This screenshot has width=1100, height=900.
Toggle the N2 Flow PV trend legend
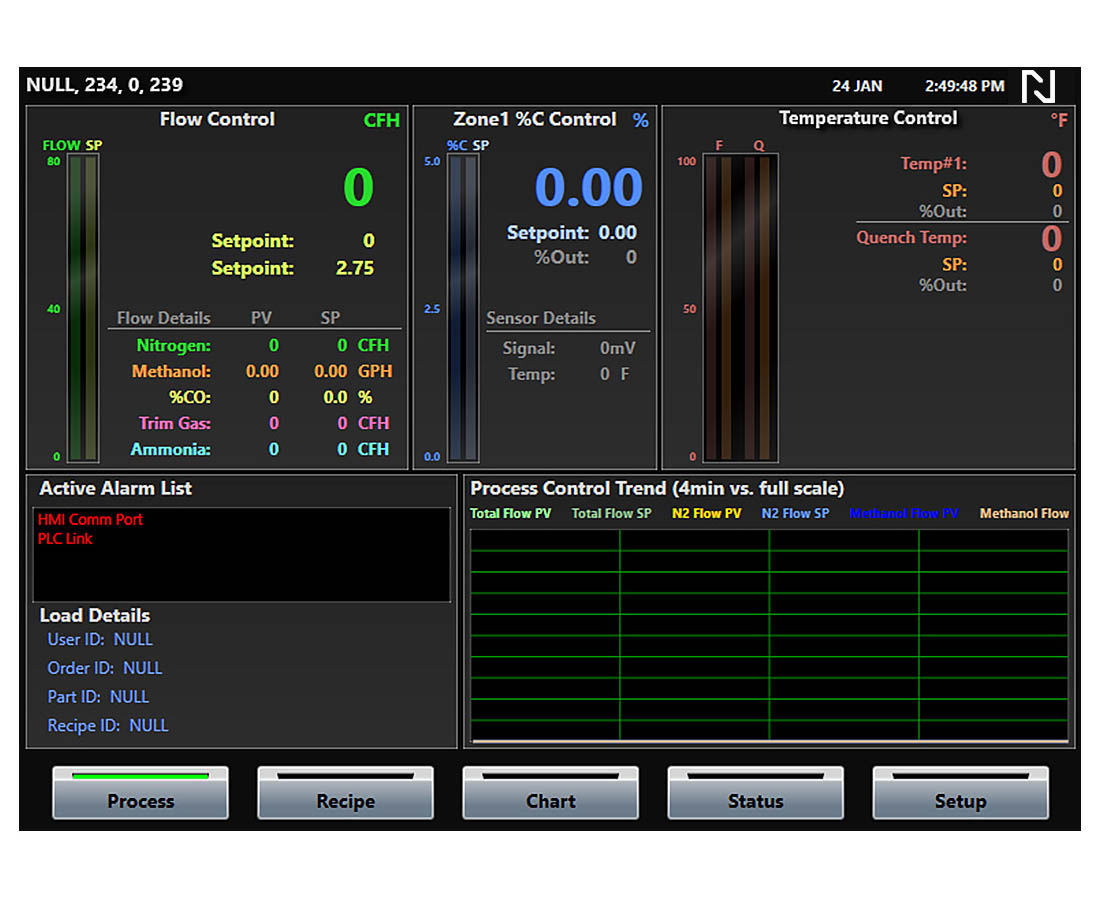pos(706,514)
